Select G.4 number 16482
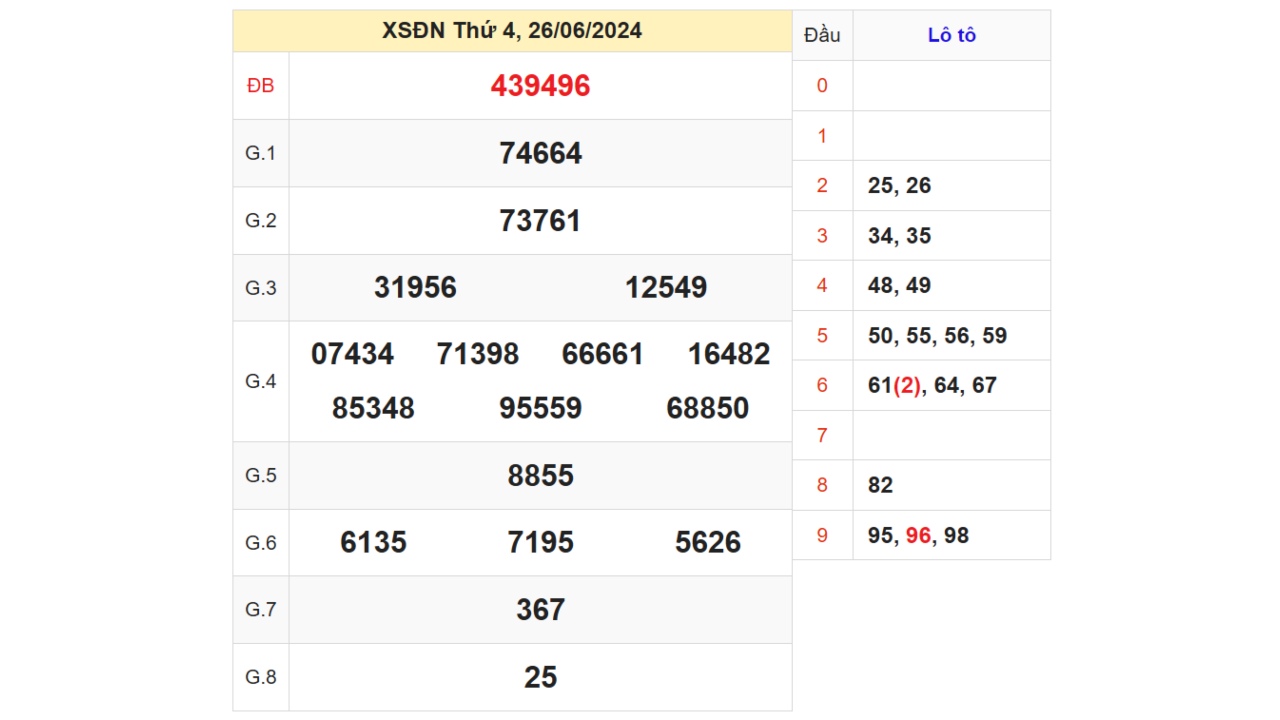 pos(729,354)
